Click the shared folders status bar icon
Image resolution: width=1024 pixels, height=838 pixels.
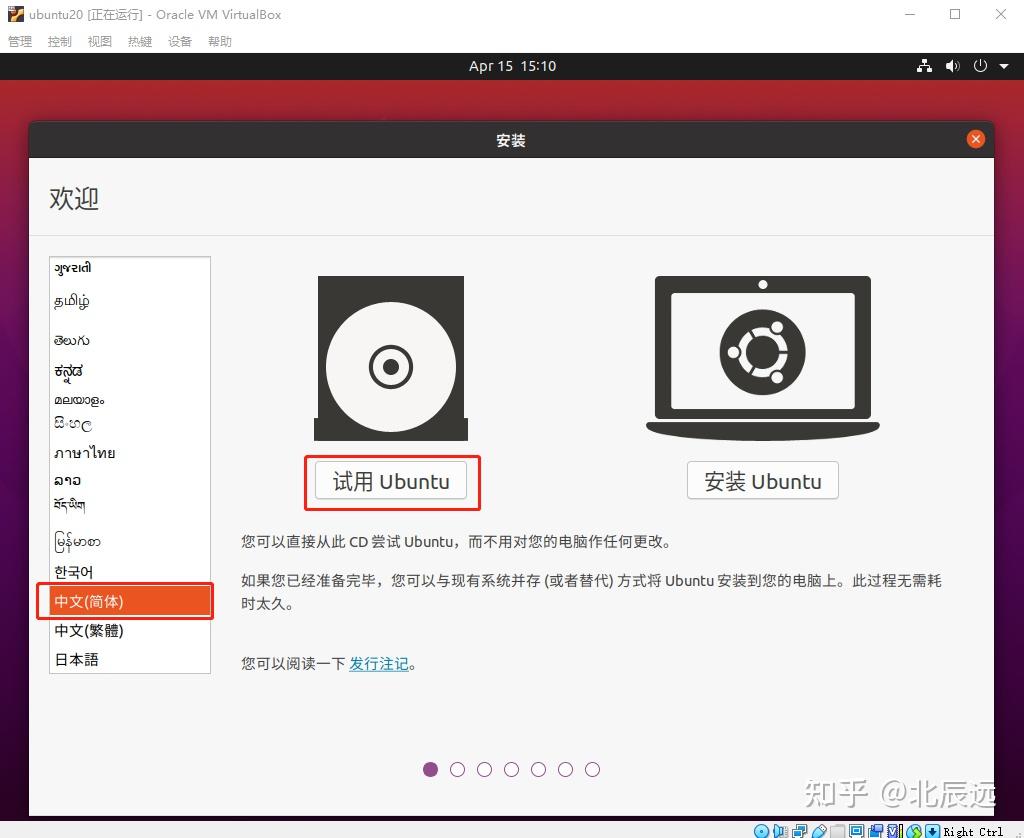(838, 831)
